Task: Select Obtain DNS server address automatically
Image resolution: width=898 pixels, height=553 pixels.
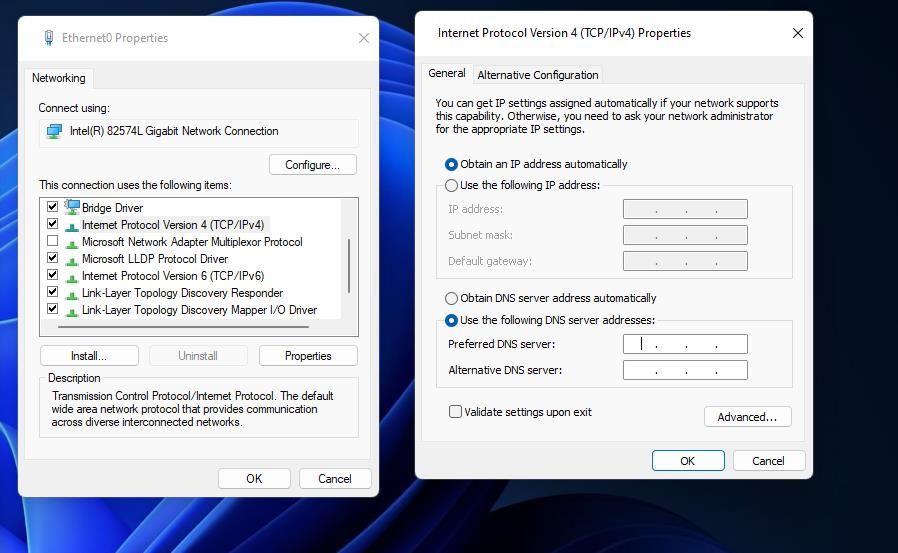Action: (x=451, y=298)
